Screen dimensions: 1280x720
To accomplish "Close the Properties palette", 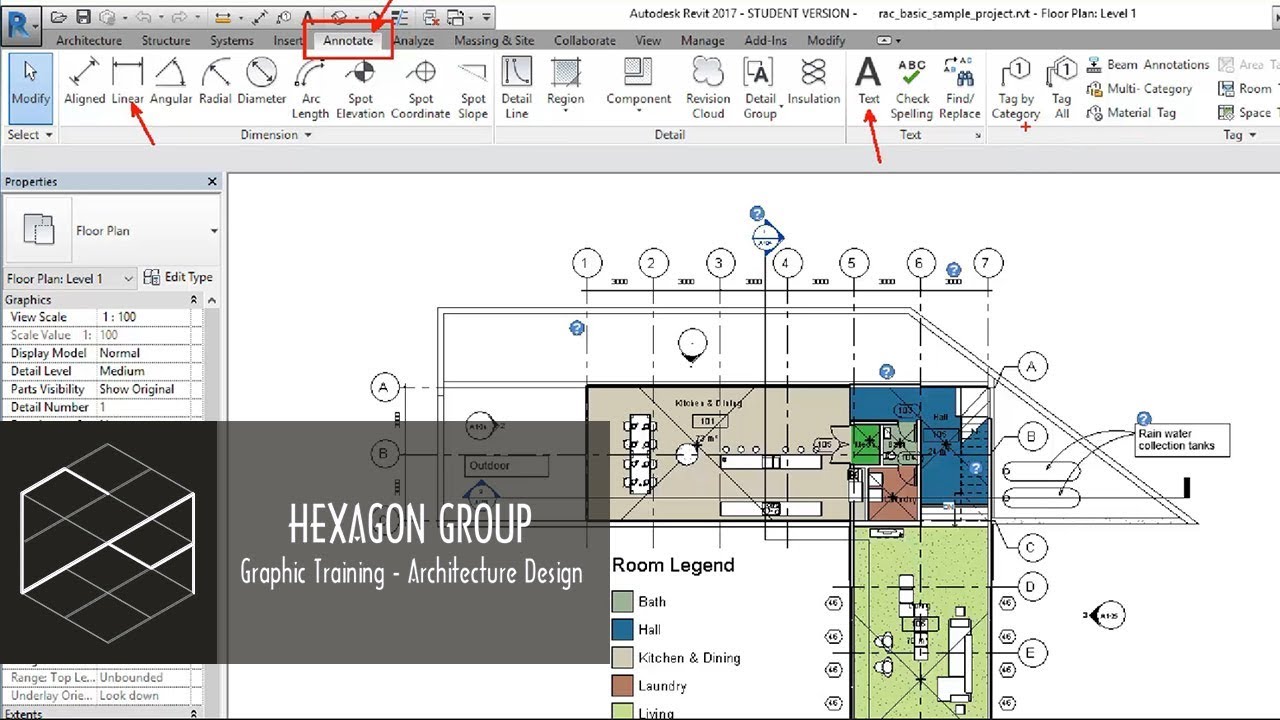I will coord(212,182).
